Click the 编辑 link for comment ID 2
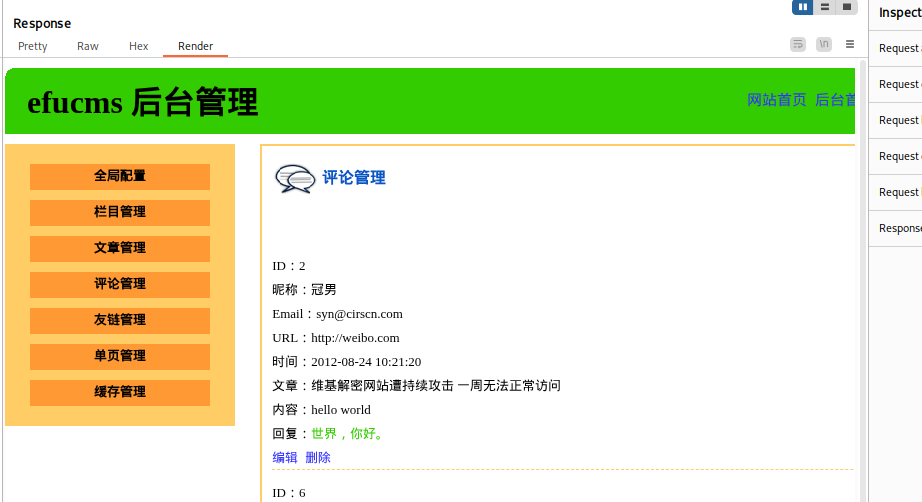 click(285, 457)
